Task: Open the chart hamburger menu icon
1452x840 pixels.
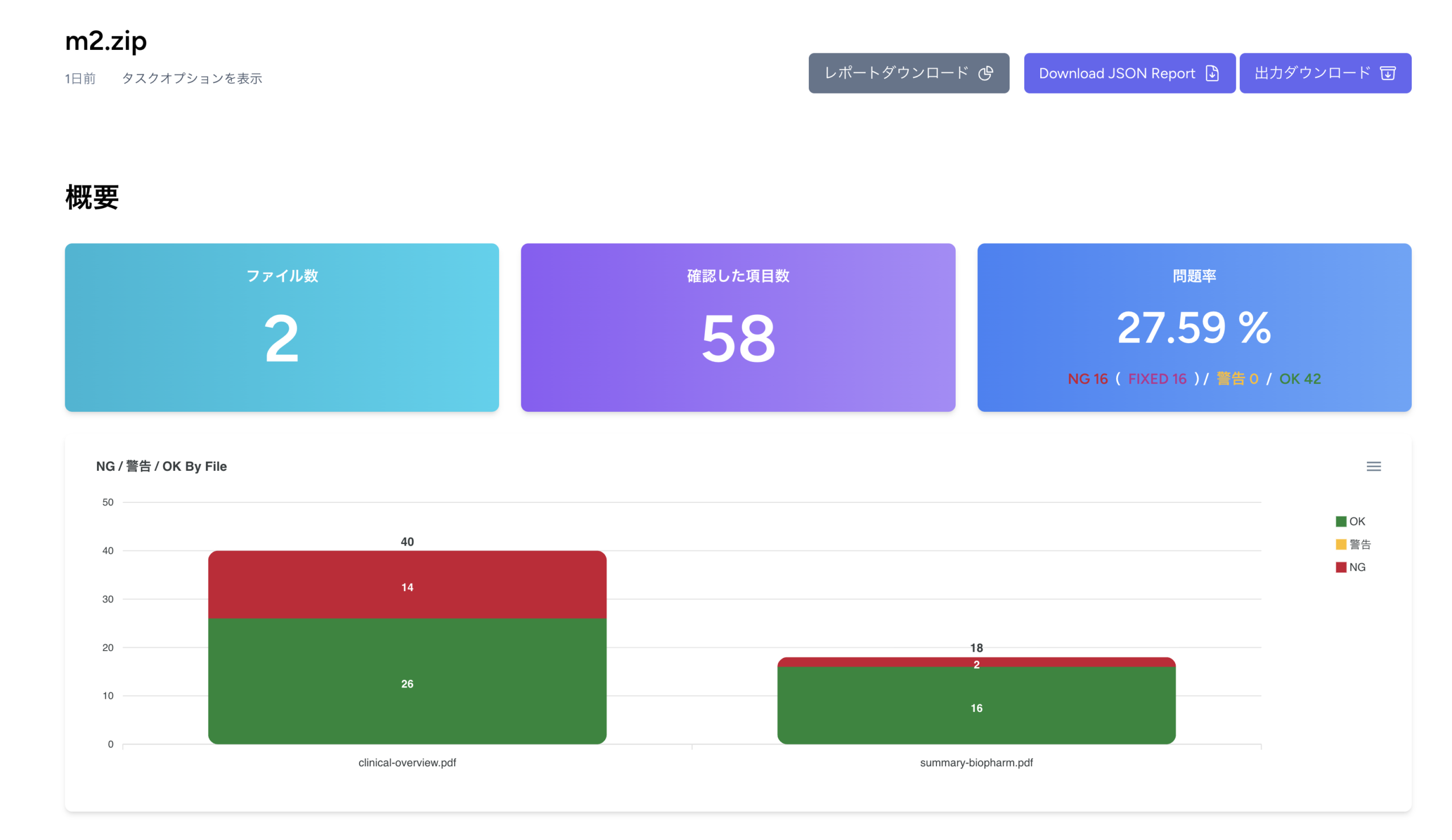Action: pyautogui.click(x=1374, y=466)
